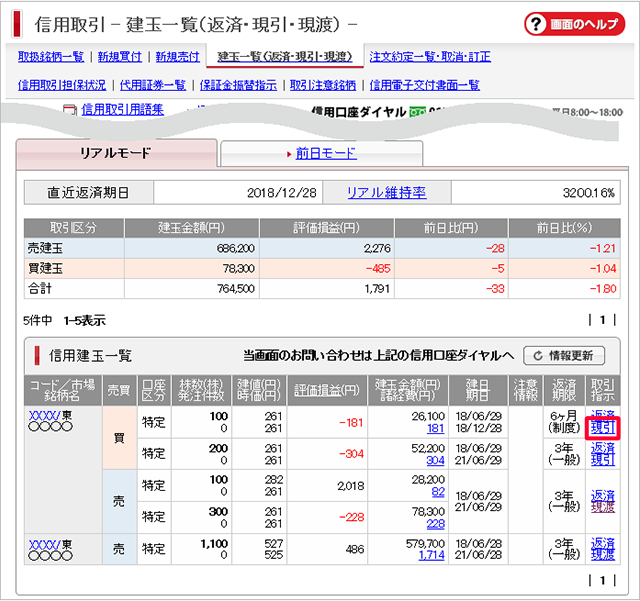This screenshot has width=640, height=601.
Task: Open 信用電子交付書面一覧 link
Action: [425, 85]
